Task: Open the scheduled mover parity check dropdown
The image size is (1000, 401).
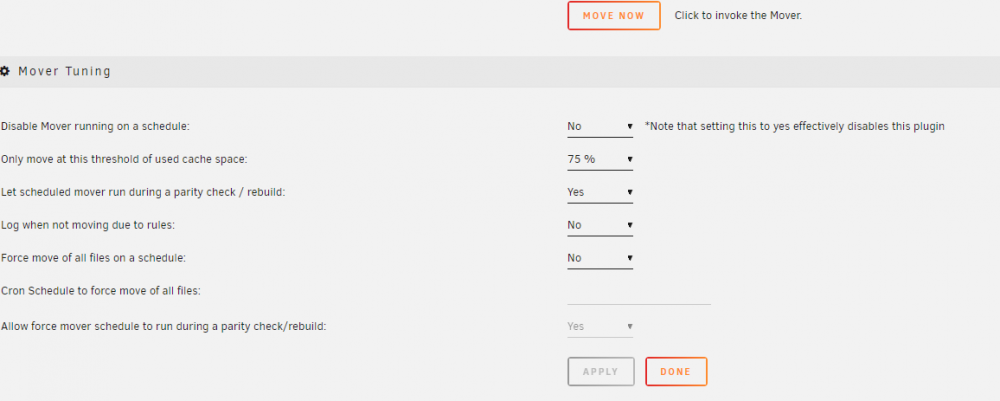Action: coord(600,192)
